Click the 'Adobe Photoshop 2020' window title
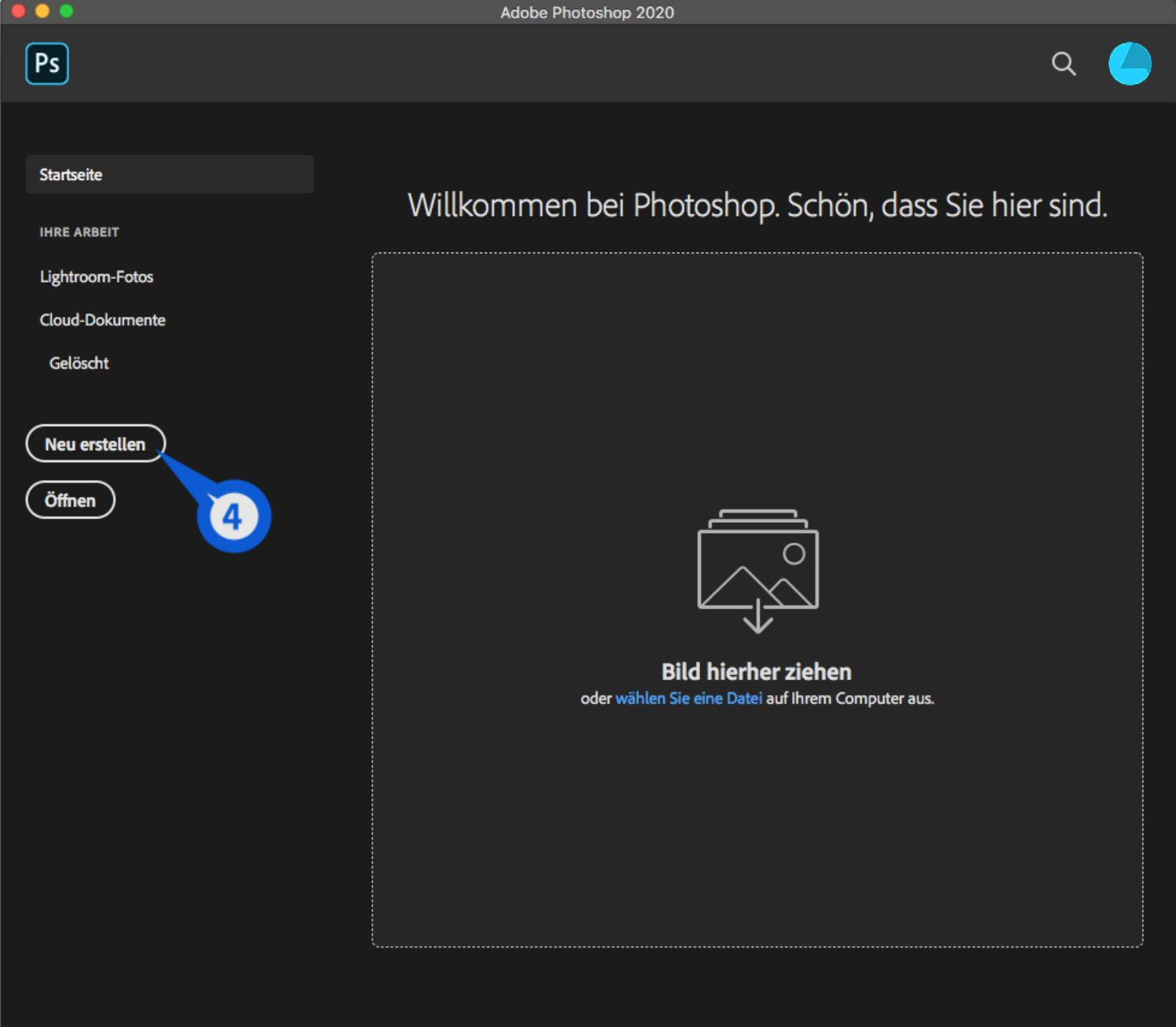The width and height of the screenshot is (1176, 1027). pos(587,12)
